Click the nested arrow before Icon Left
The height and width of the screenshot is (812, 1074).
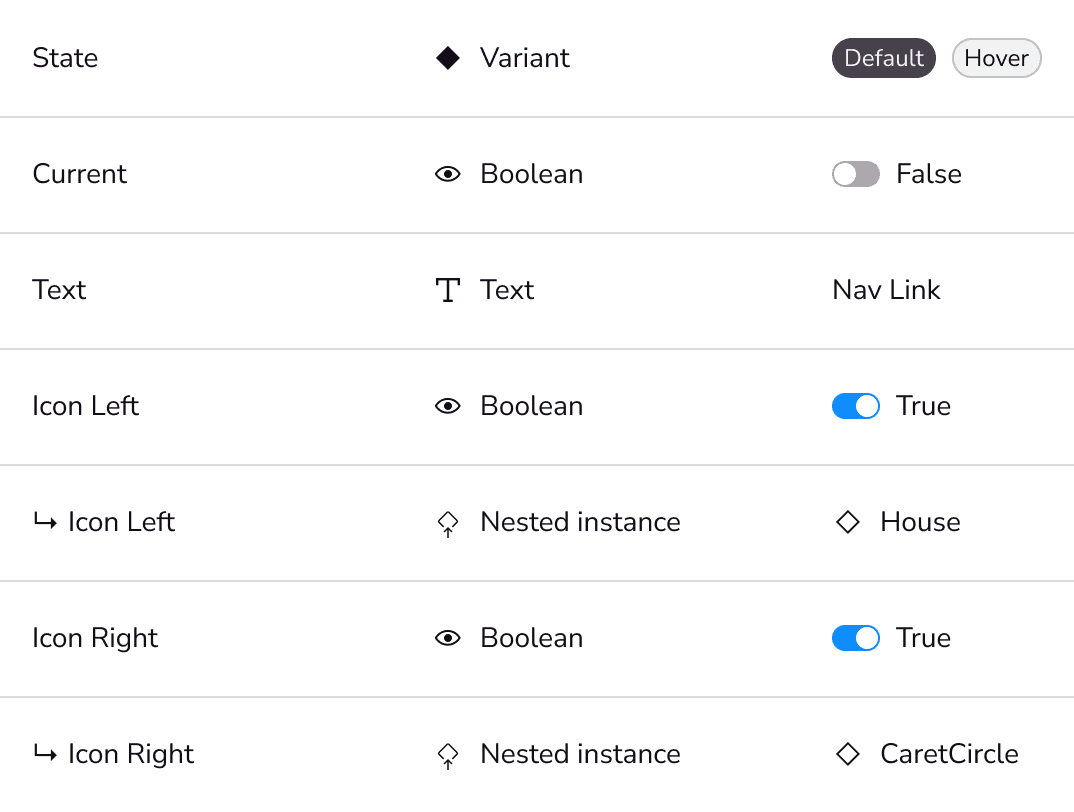pos(45,522)
